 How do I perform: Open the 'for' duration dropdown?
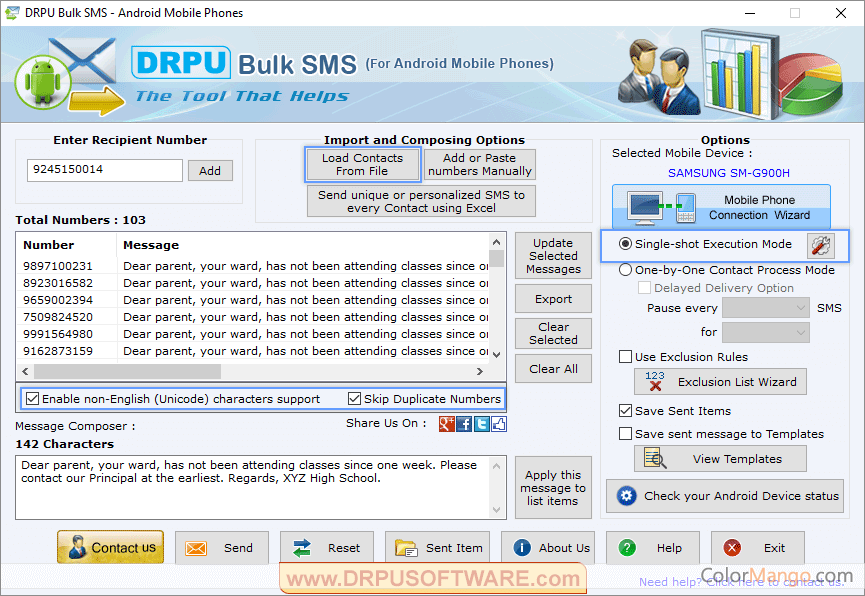[766, 332]
